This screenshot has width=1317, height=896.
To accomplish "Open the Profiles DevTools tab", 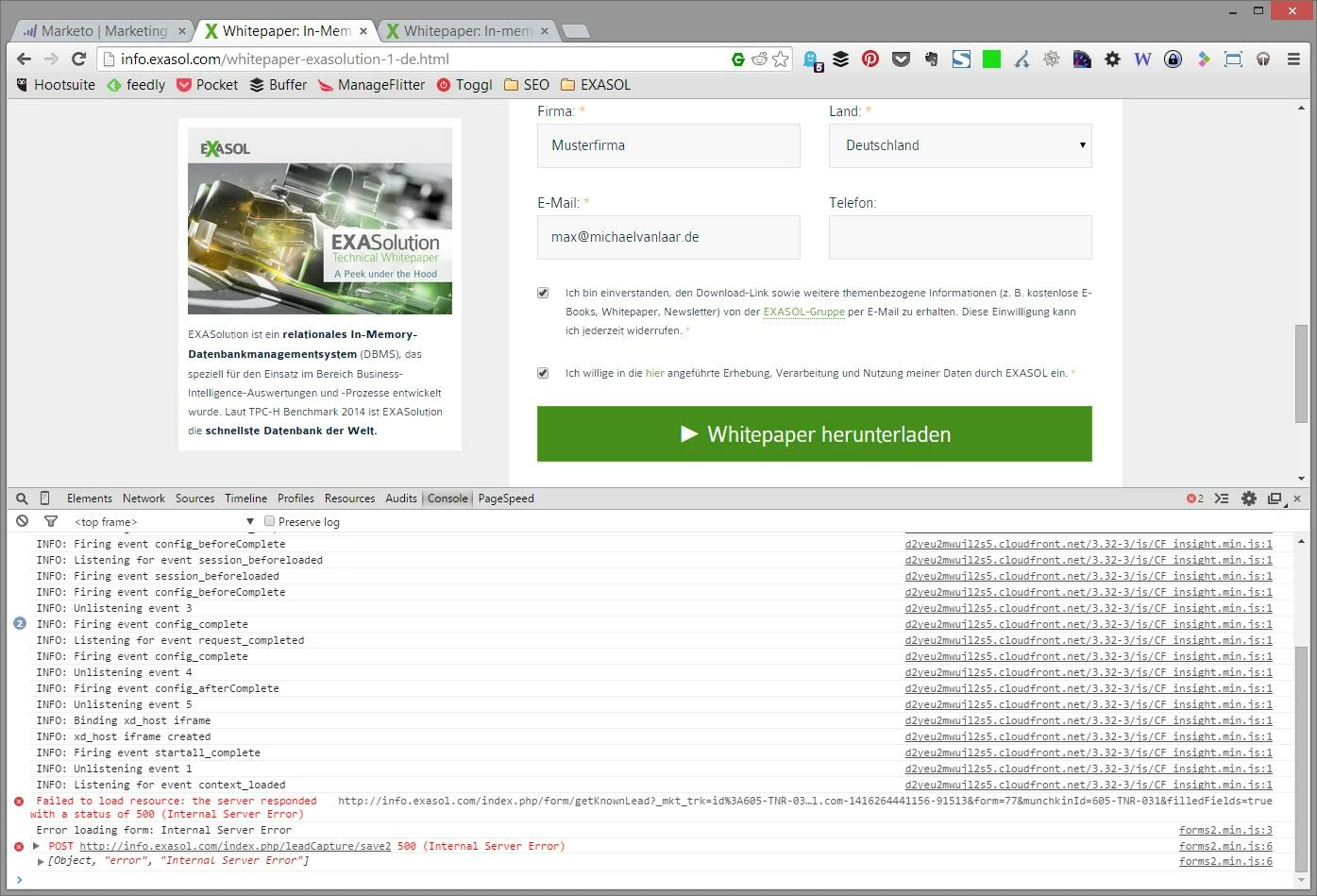I will tap(295, 499).
